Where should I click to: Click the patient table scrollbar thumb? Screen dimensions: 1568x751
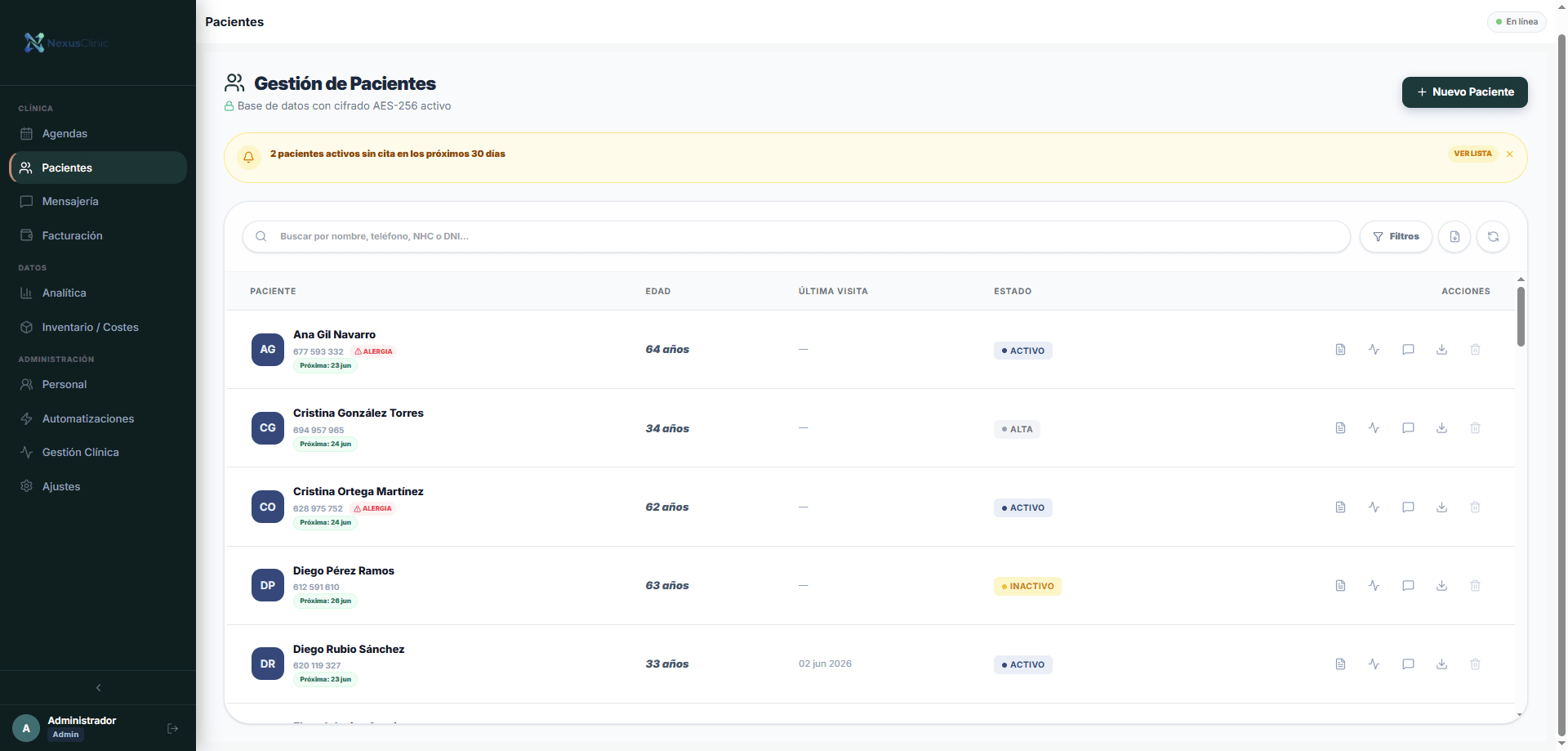click(x=1521, y=317)
